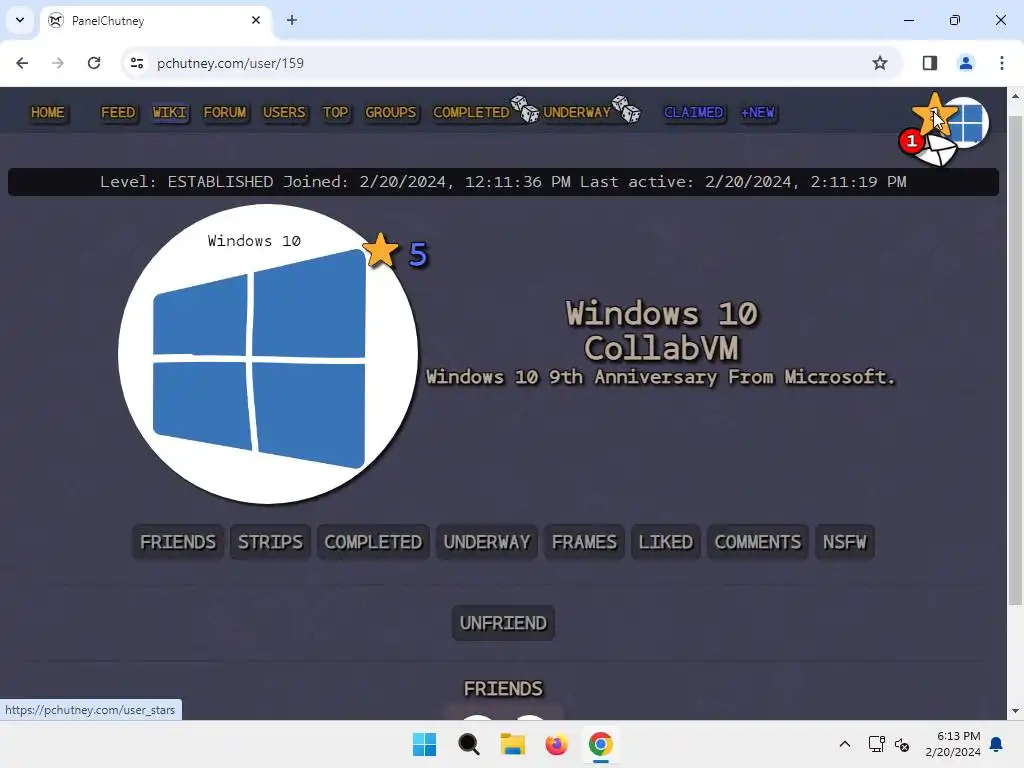Viewport: 1024px width, 768px height.
Task: Open the WIKI link
Action: coord(169,112)
